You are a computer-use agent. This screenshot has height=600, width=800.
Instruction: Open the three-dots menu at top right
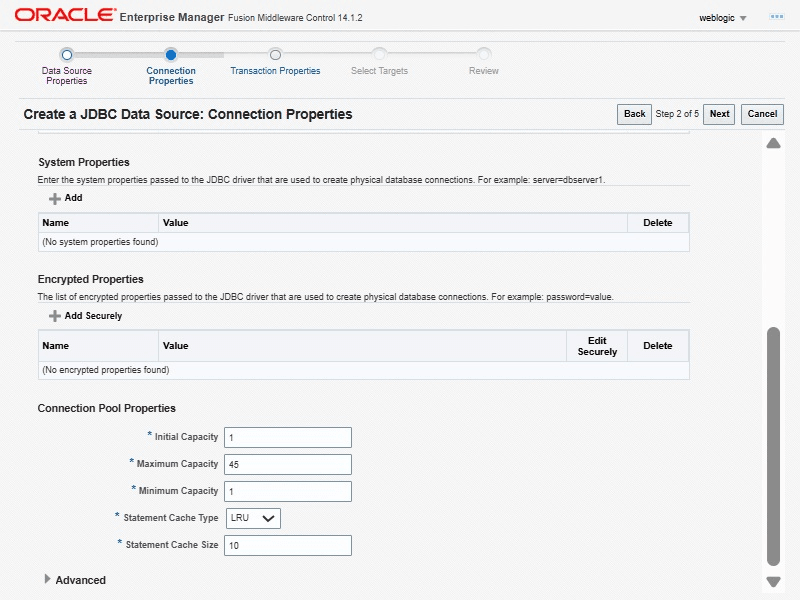pyautogui.click(x=776, y=17)
